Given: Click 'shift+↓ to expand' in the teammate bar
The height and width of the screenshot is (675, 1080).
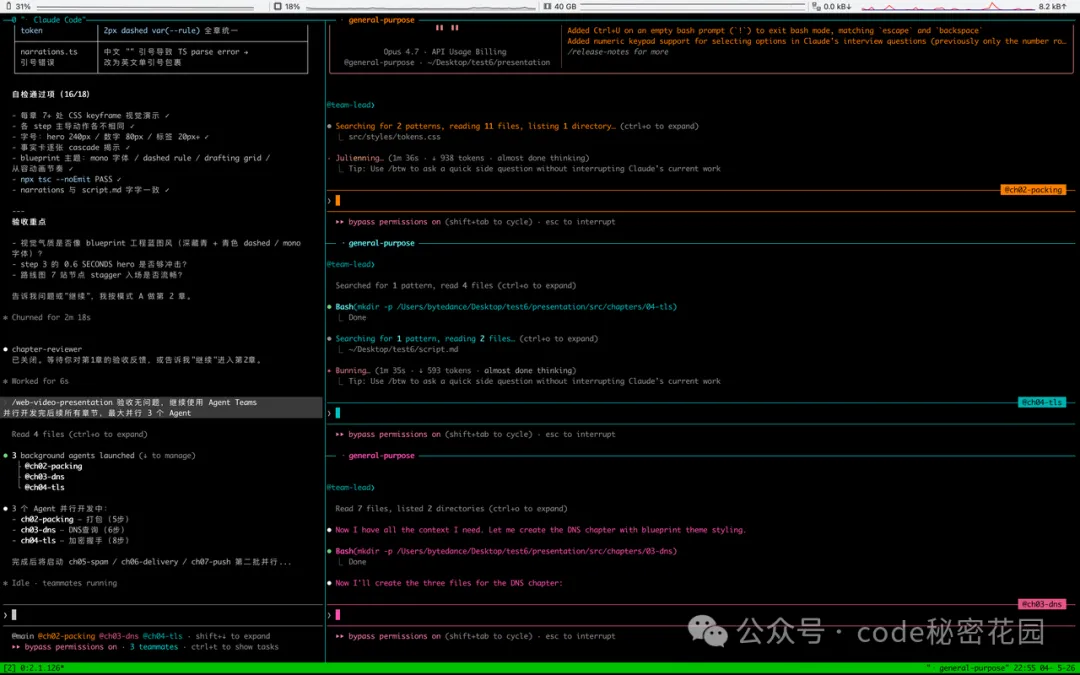Looking at the screenshot, I should (x=233, y=636).
